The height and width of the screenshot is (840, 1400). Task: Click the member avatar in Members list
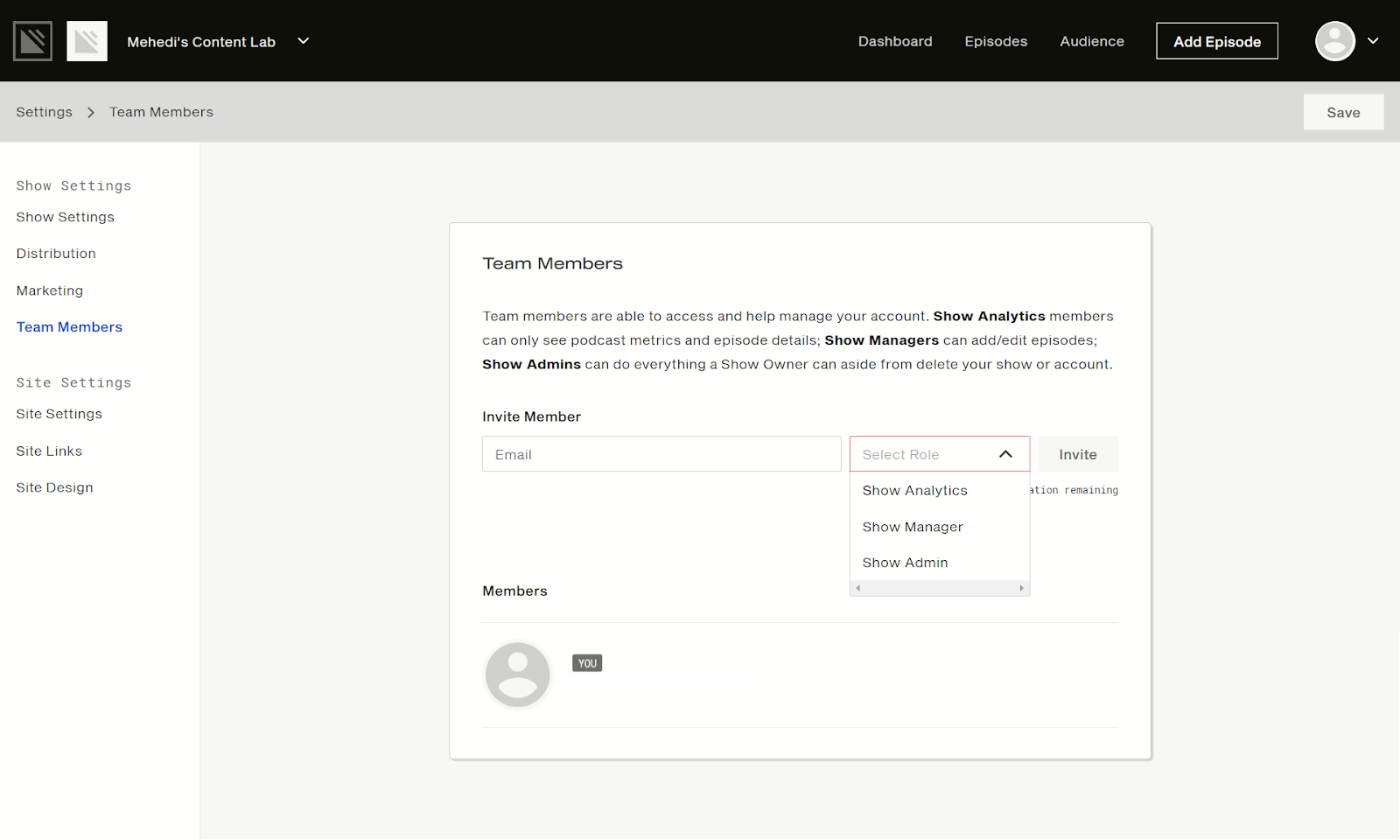coord(517,674)
